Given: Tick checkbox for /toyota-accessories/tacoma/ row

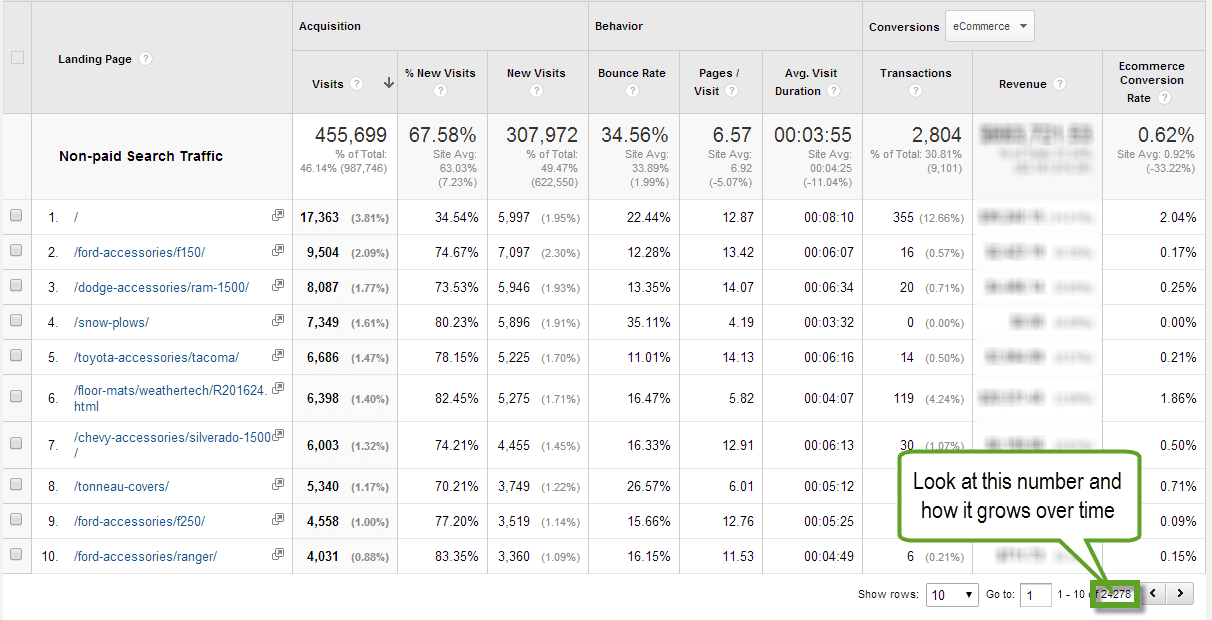Looking at the screenshot, I should 16,356.
